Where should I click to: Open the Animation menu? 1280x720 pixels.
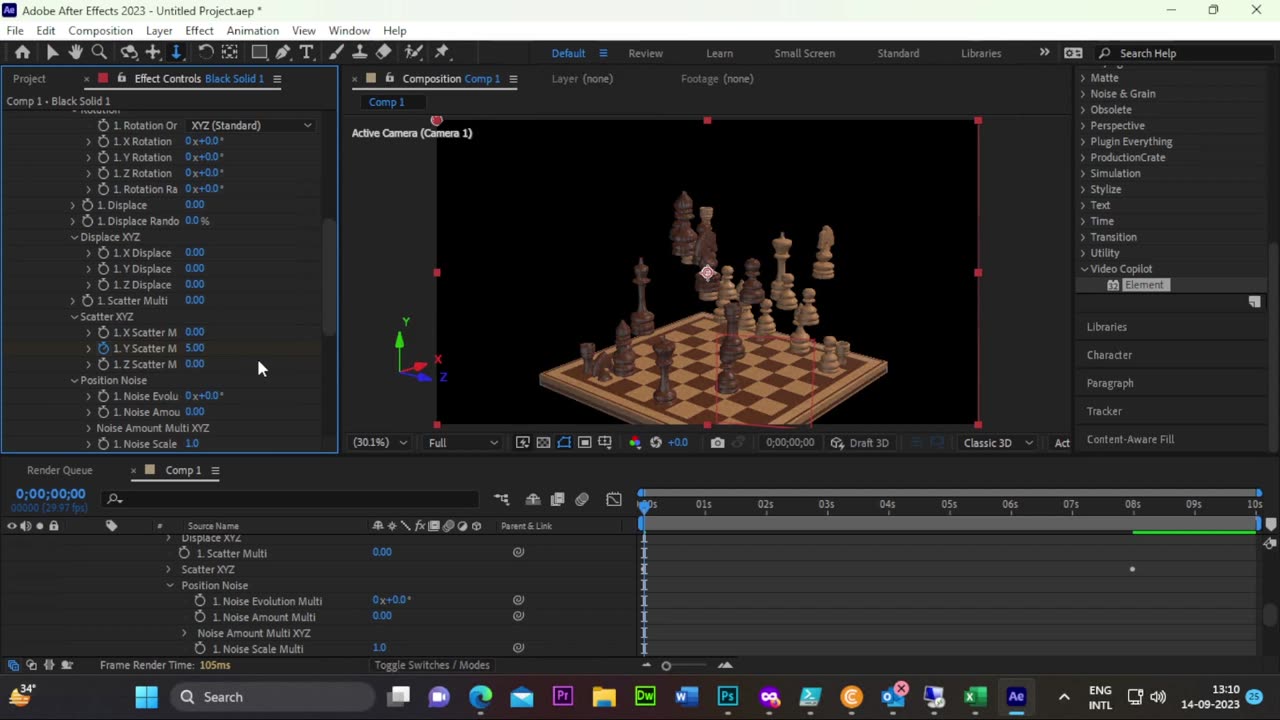[x=252, y=31]
